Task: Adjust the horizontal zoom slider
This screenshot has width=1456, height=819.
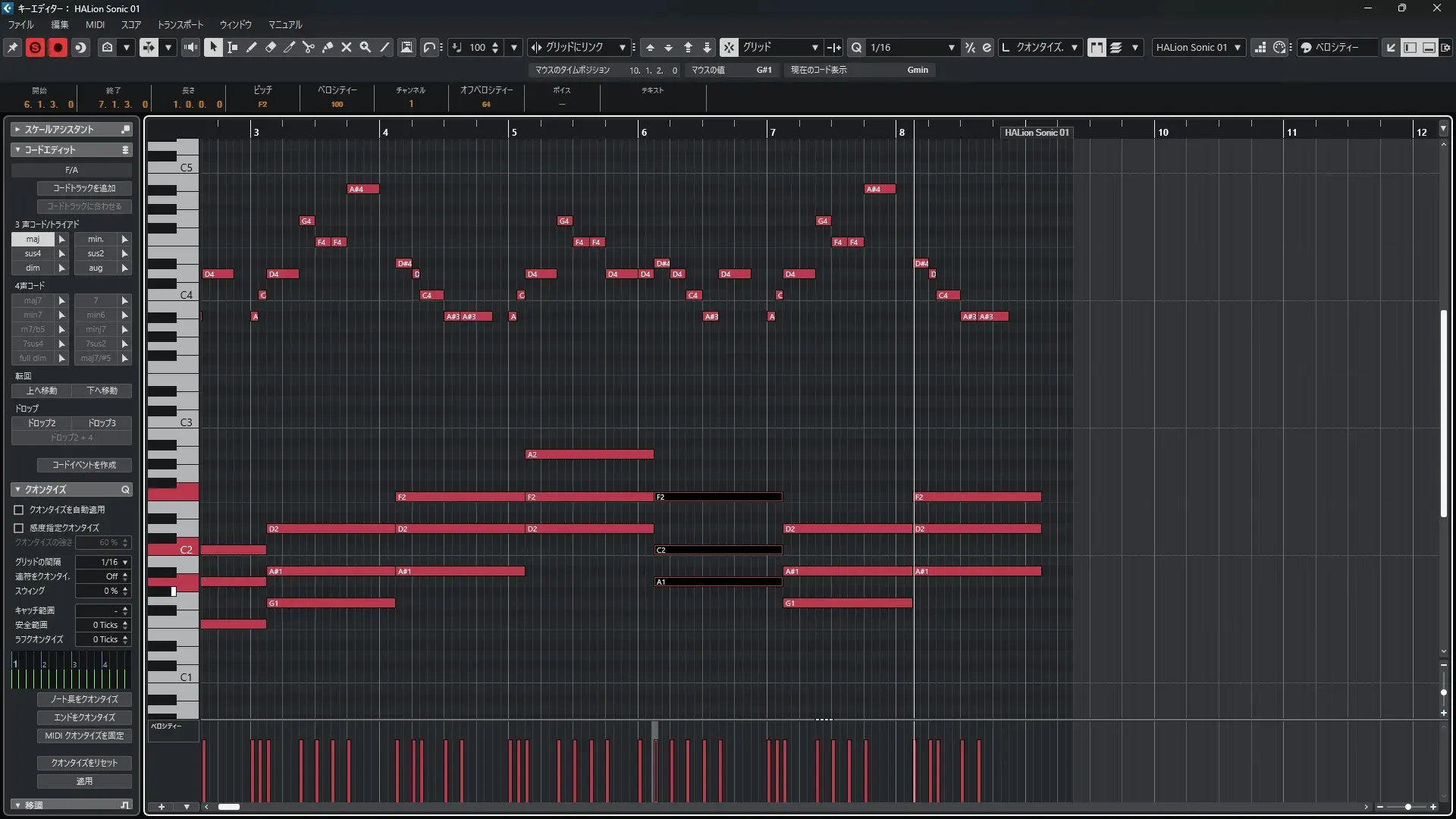Action: 1407,807
